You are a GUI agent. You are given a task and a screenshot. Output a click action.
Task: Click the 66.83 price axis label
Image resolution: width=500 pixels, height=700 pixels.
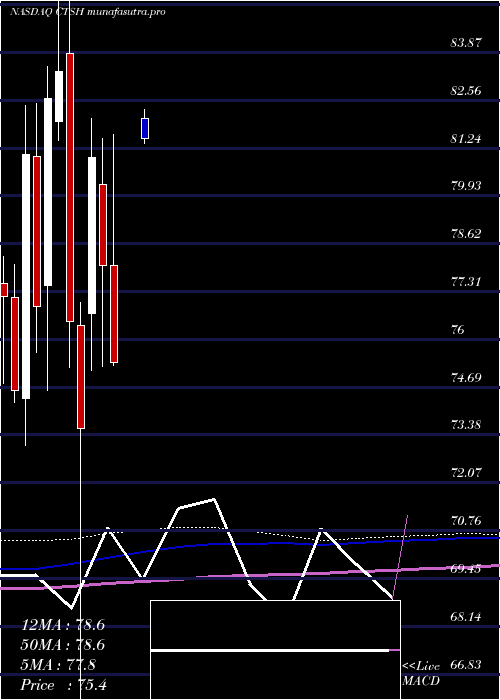(x=466, y=665)
